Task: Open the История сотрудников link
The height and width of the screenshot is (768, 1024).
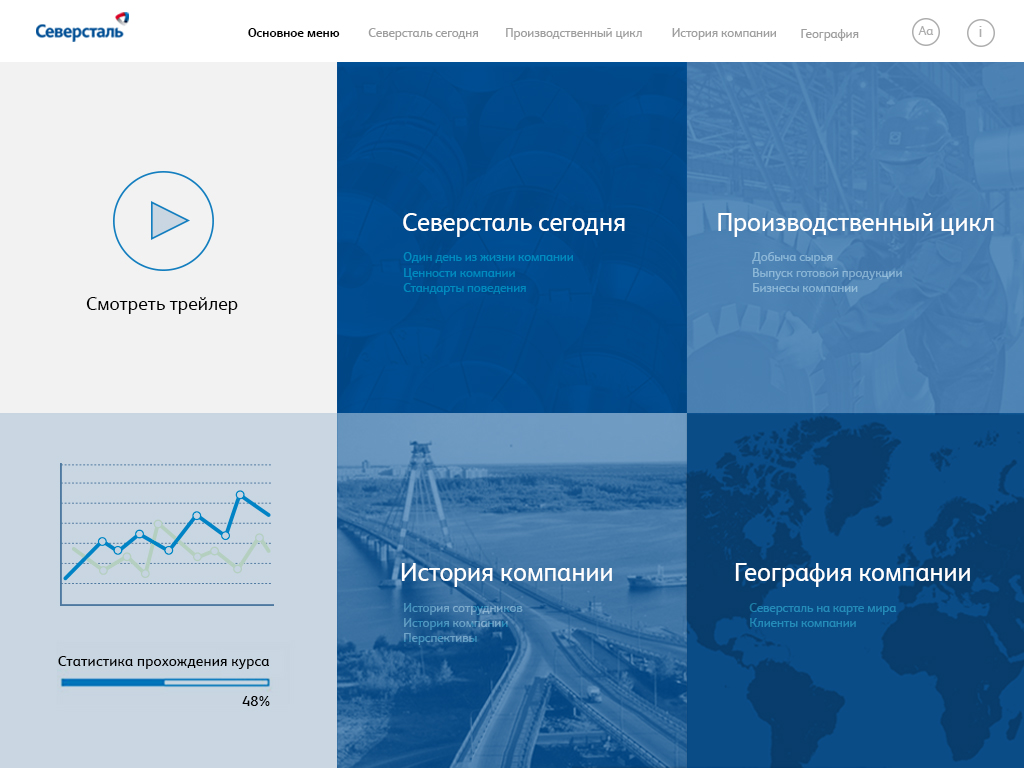Action: (462, 608)
